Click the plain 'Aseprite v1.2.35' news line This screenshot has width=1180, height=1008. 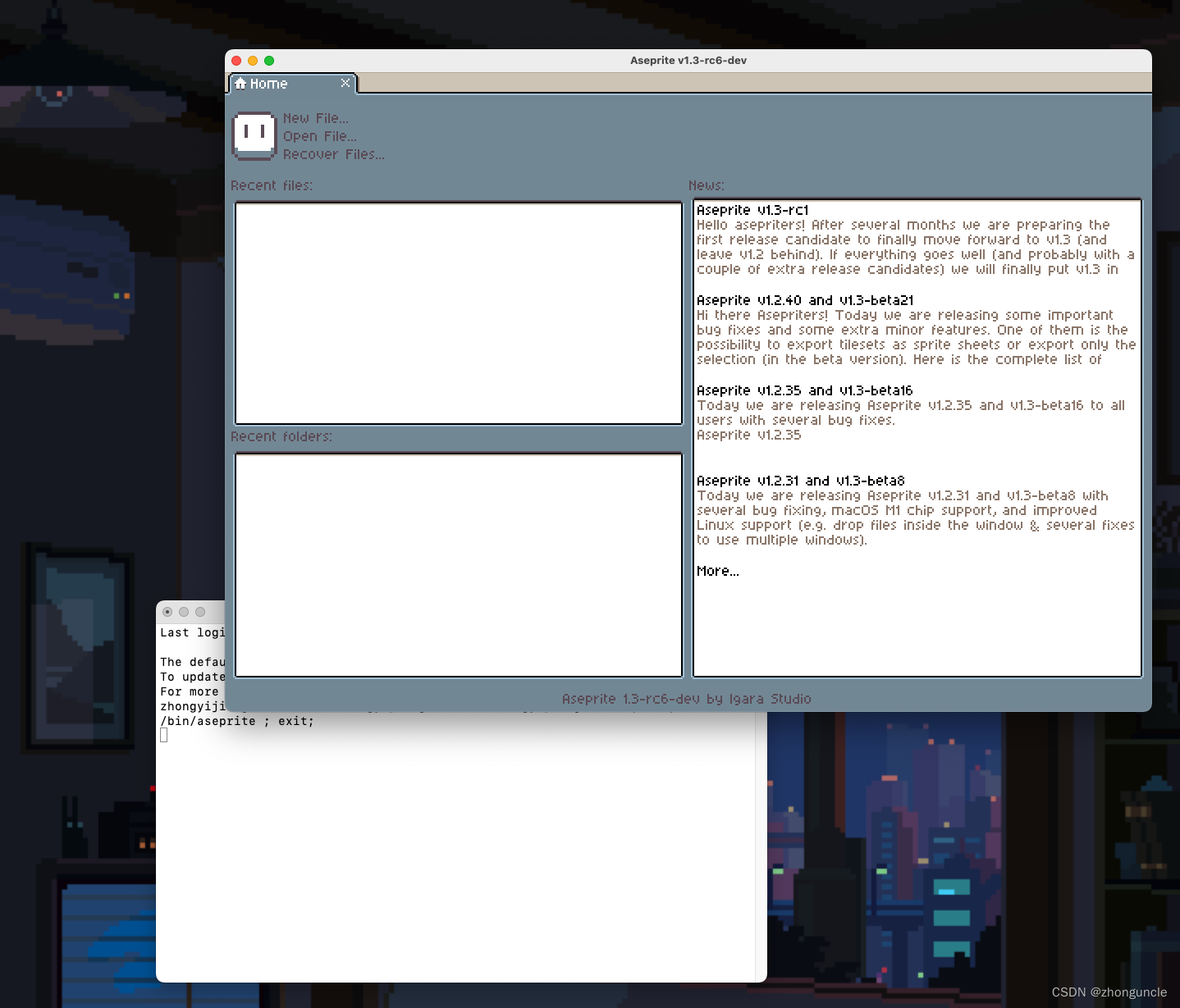[749, 435]
